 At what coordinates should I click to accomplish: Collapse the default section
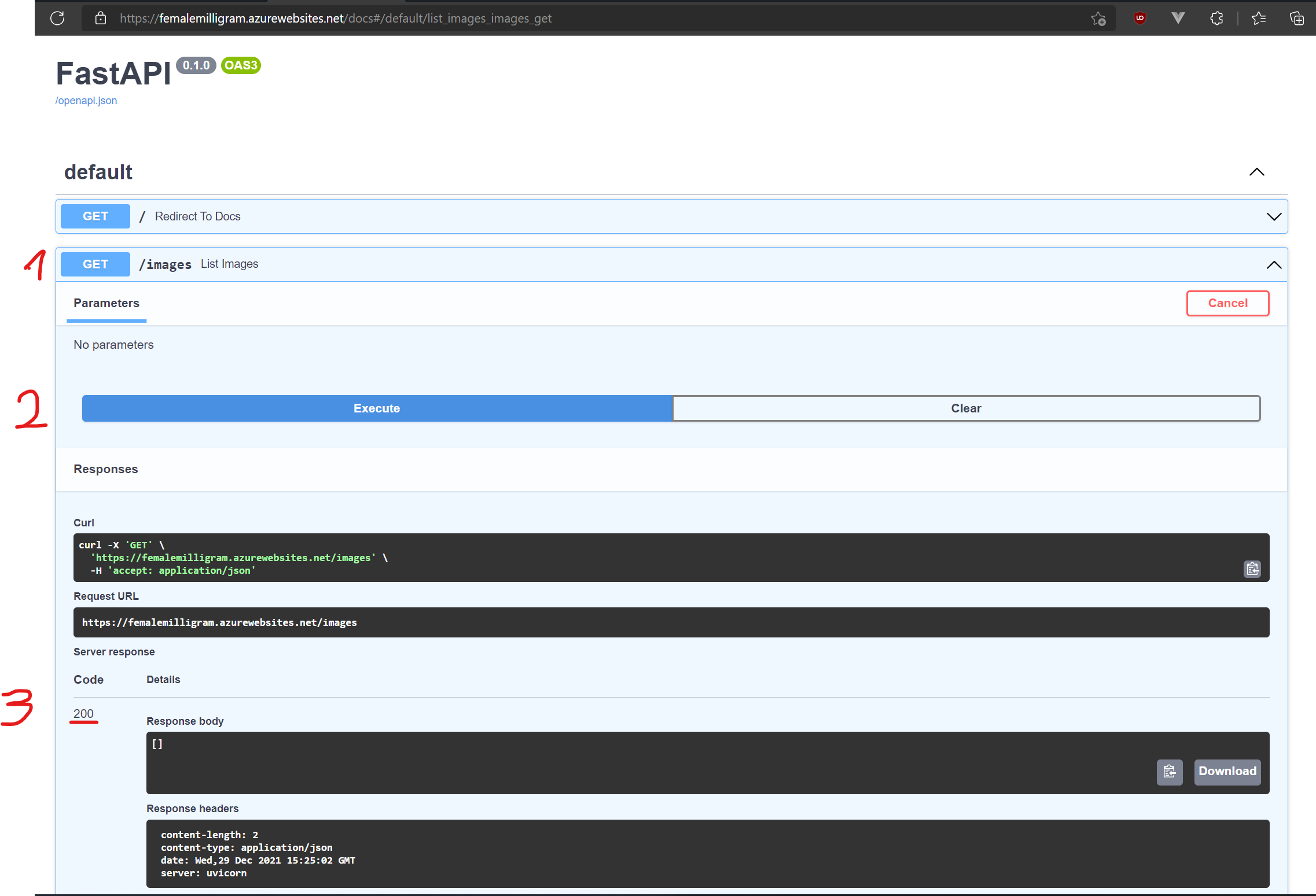point(1256,171)
